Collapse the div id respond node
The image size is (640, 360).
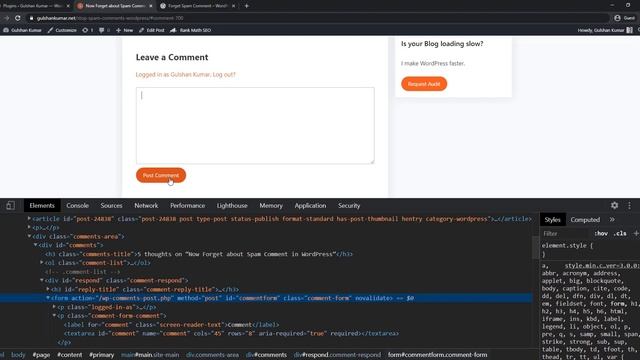coord(42,280)
